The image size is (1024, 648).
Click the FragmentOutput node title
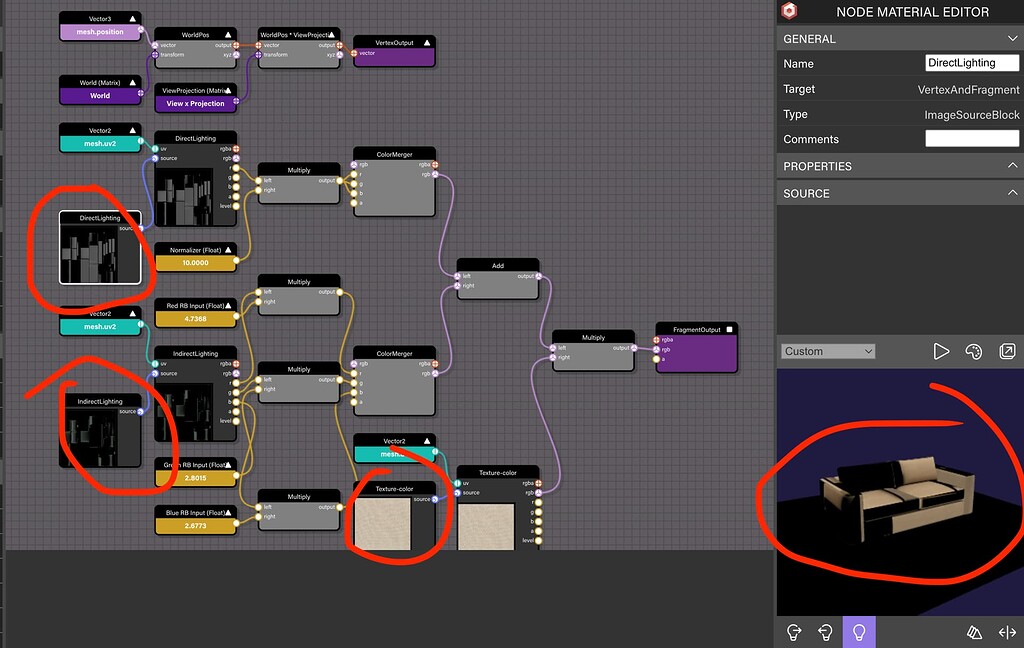tap(696, 330)
